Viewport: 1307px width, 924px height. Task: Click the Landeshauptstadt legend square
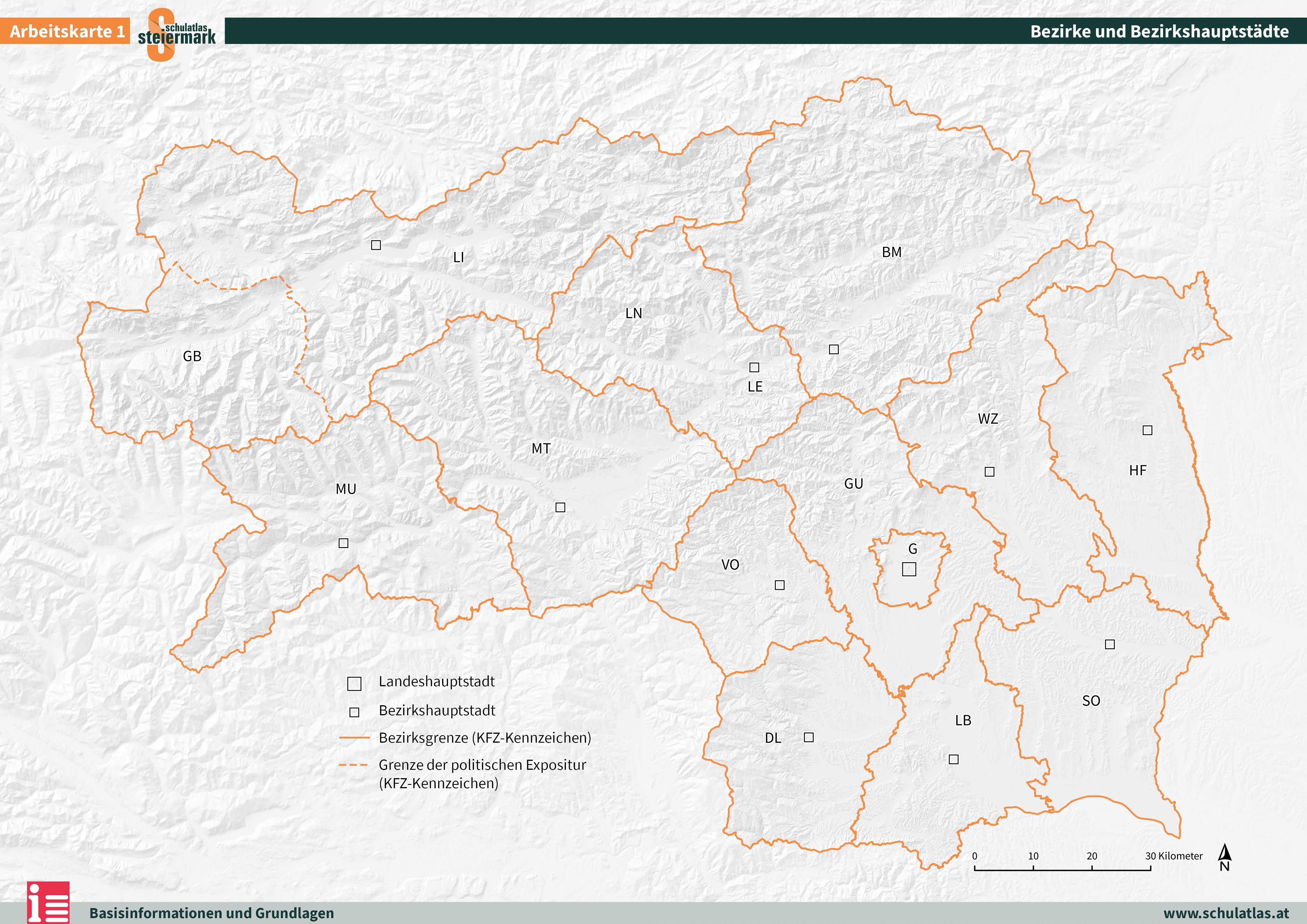354,684
